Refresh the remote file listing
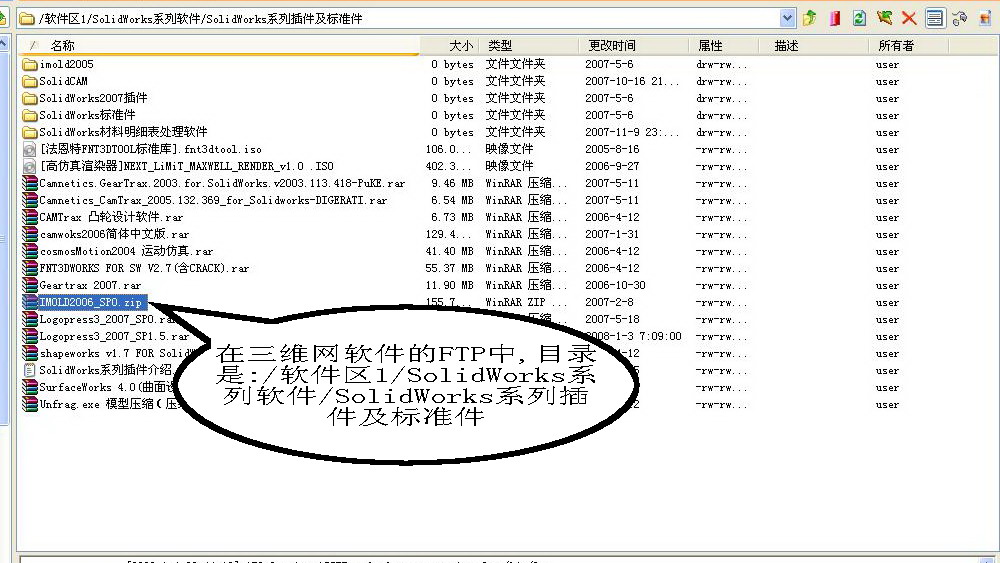Viewport: 1000px width, 563px height. point(860,18)
